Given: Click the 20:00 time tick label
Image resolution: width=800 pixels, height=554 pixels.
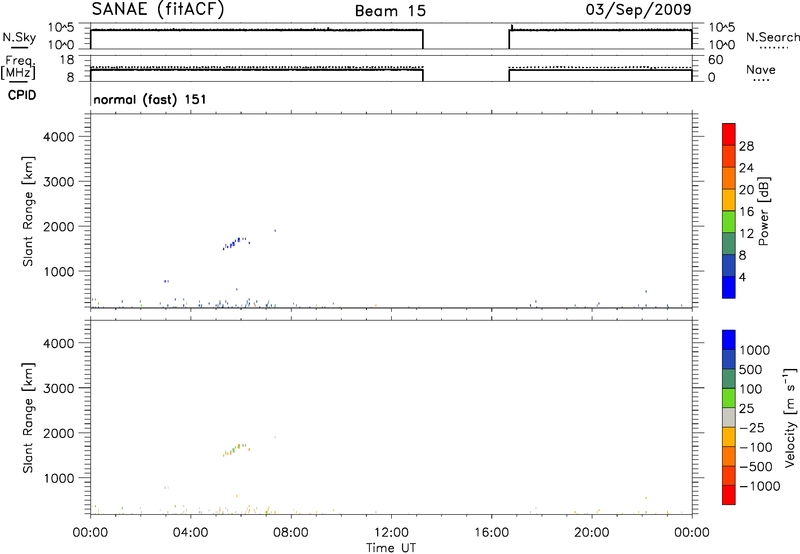Looking at the screenshot, I should point(591,533).
